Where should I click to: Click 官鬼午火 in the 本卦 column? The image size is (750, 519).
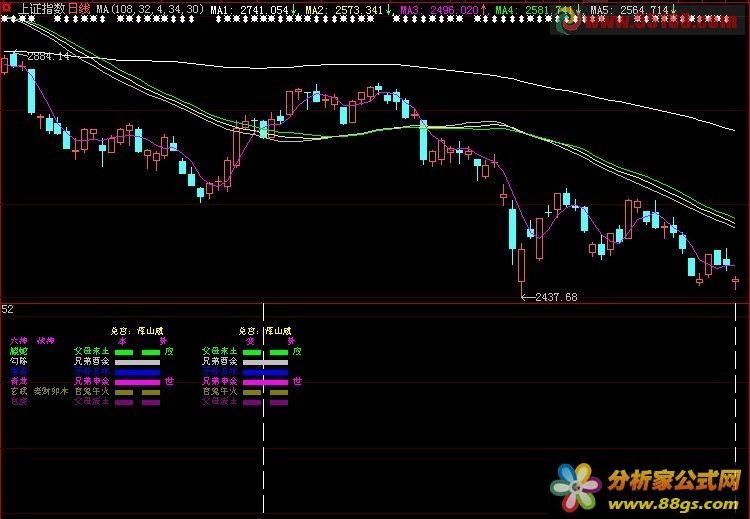pyautogui.click(x=91, y=391)
